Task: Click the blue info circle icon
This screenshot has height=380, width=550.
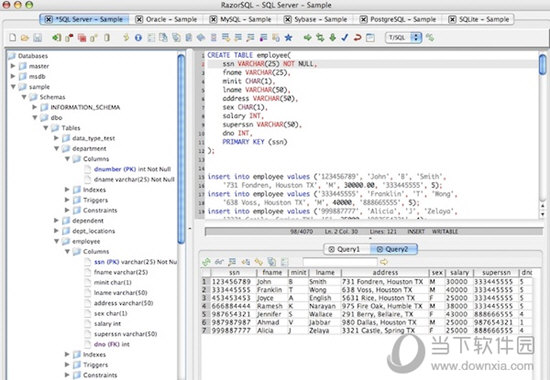Action: point(138,38)
